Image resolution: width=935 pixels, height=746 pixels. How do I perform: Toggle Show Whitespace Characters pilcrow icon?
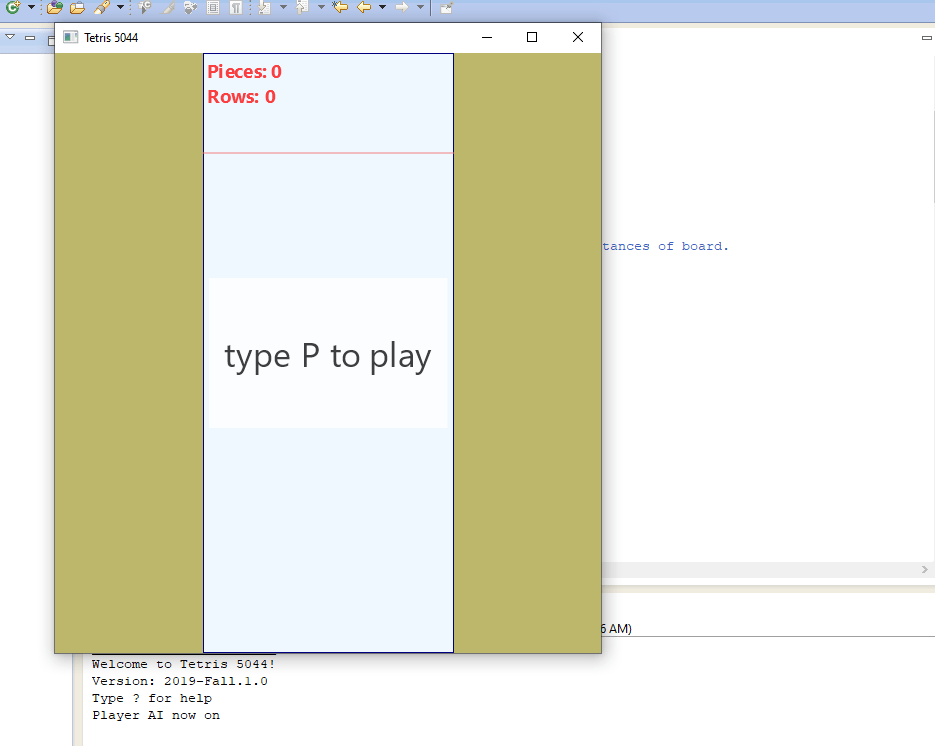tap(236, 7)
